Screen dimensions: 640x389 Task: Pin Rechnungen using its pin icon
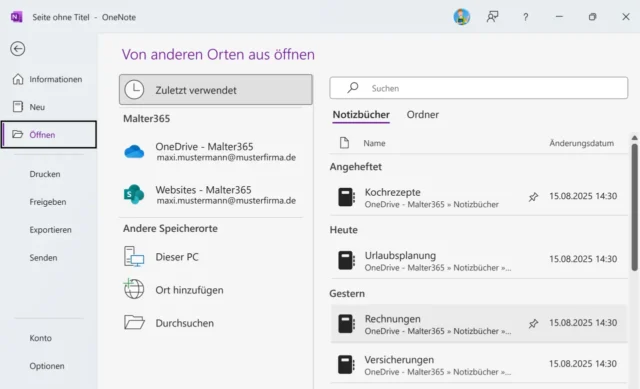click(x=533, y=324)
